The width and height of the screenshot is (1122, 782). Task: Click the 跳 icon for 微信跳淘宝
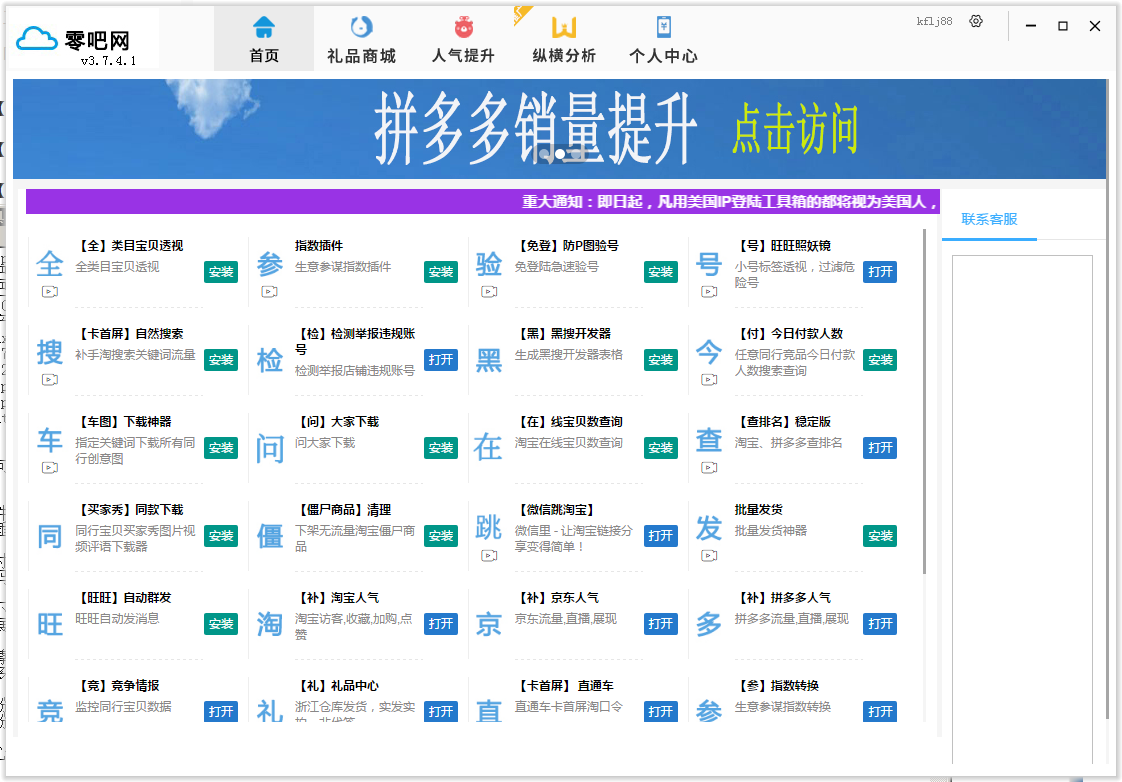point(489,528)
